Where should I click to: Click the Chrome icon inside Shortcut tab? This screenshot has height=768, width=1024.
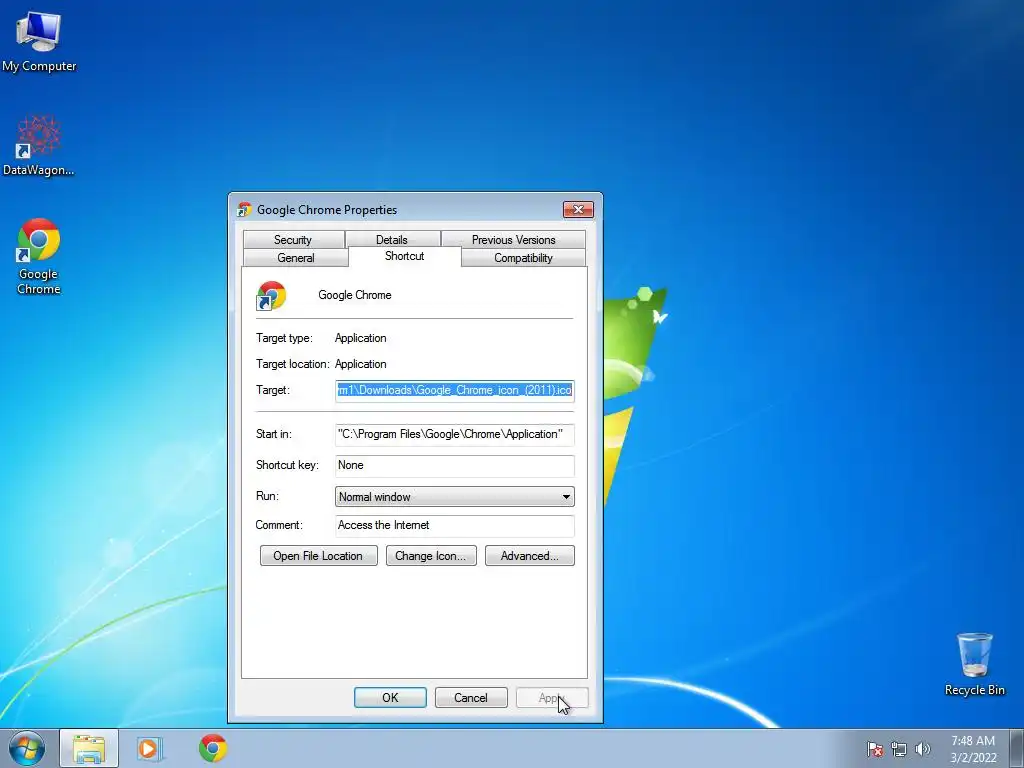[x=271, y=295]
